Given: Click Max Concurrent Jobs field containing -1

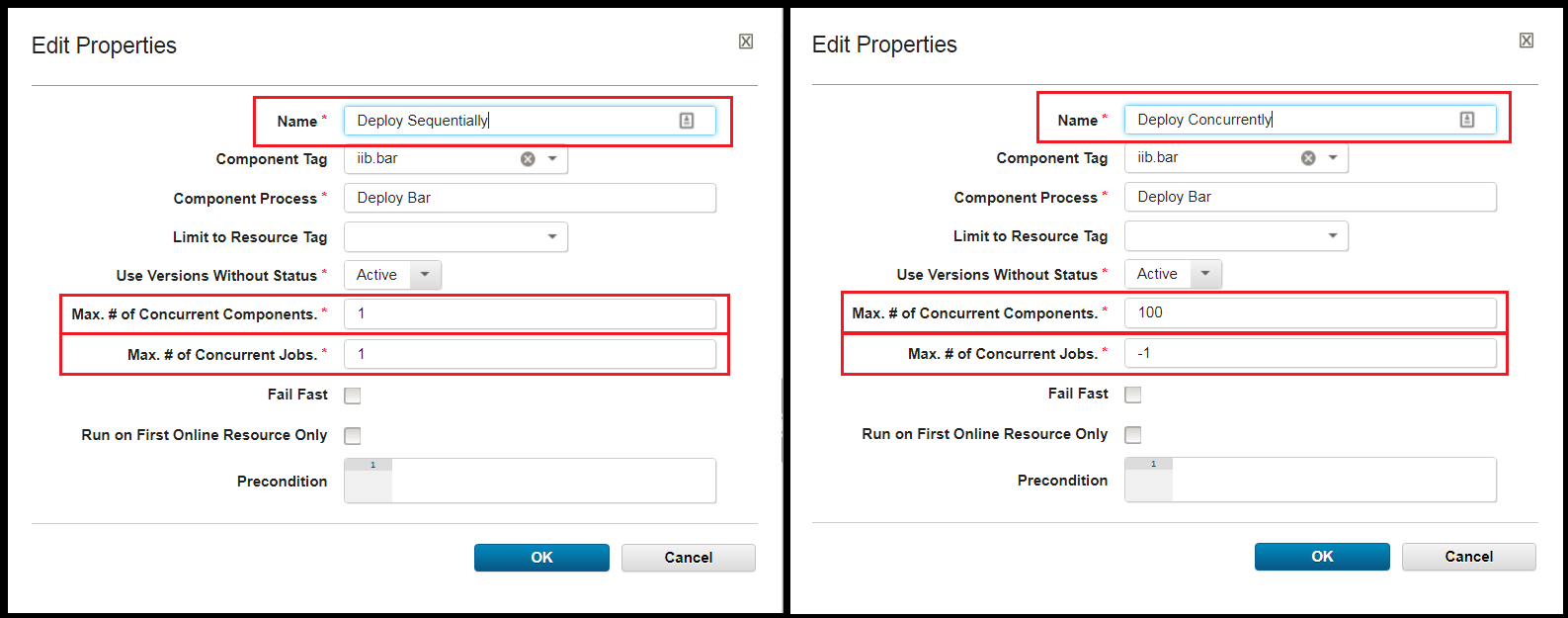Looking at the screenshot, I should pos(1310,354).
